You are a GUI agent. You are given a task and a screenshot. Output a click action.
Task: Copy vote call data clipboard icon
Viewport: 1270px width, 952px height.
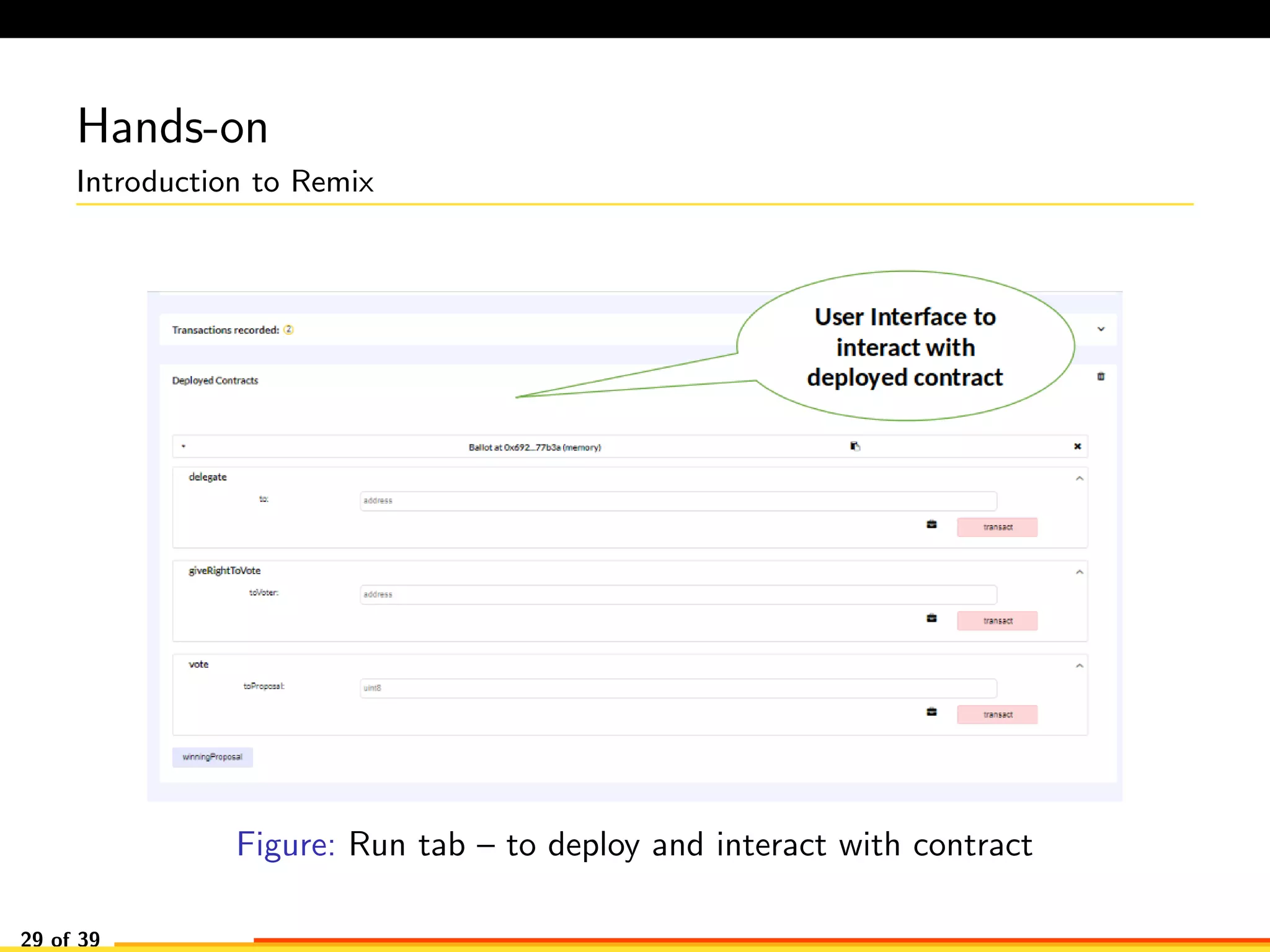931,712
